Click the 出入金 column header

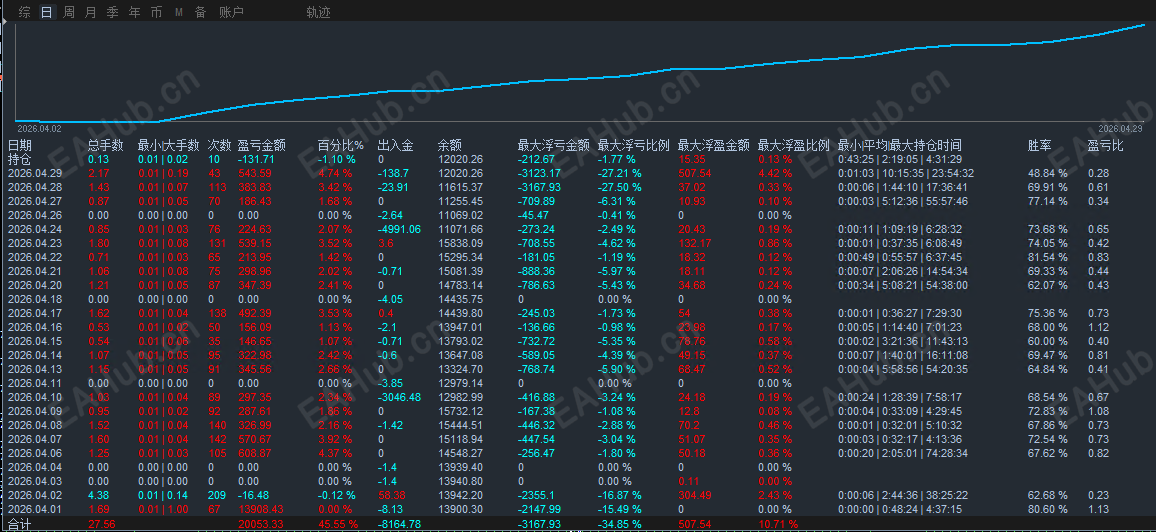pos(396,145)
